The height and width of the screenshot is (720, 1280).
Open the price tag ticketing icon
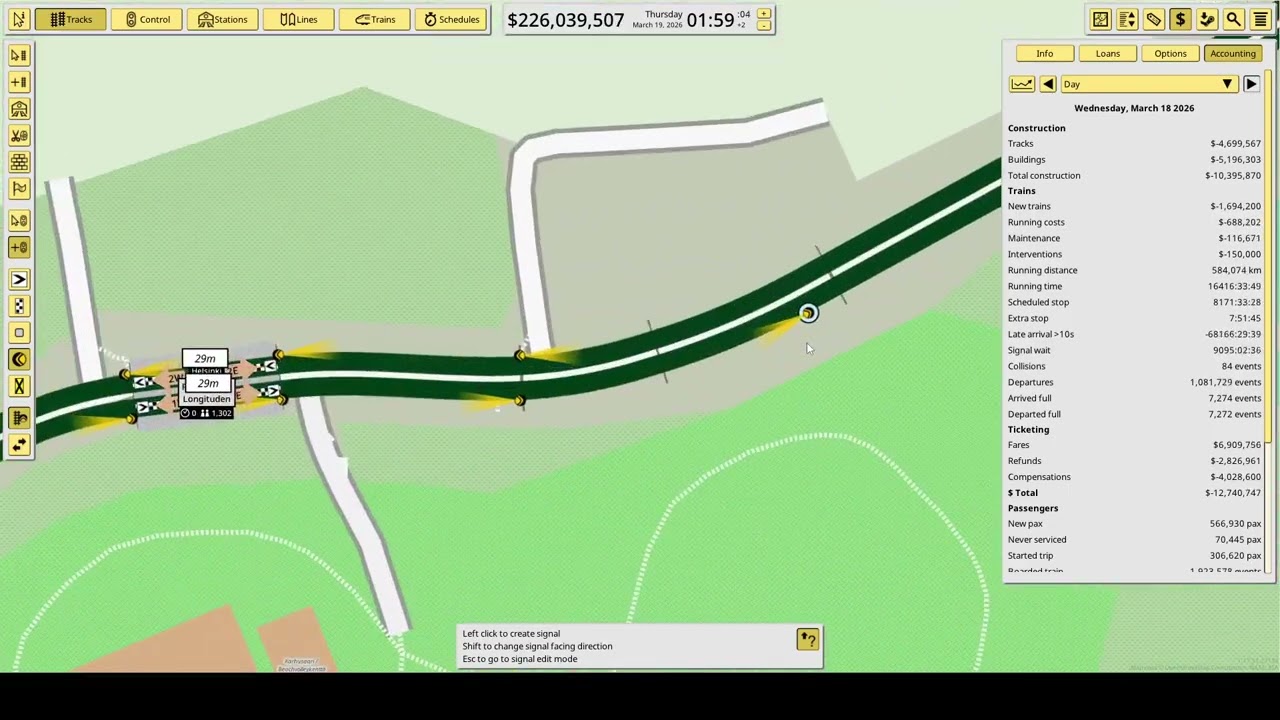pyautogui.click(x=1154, y=19)
